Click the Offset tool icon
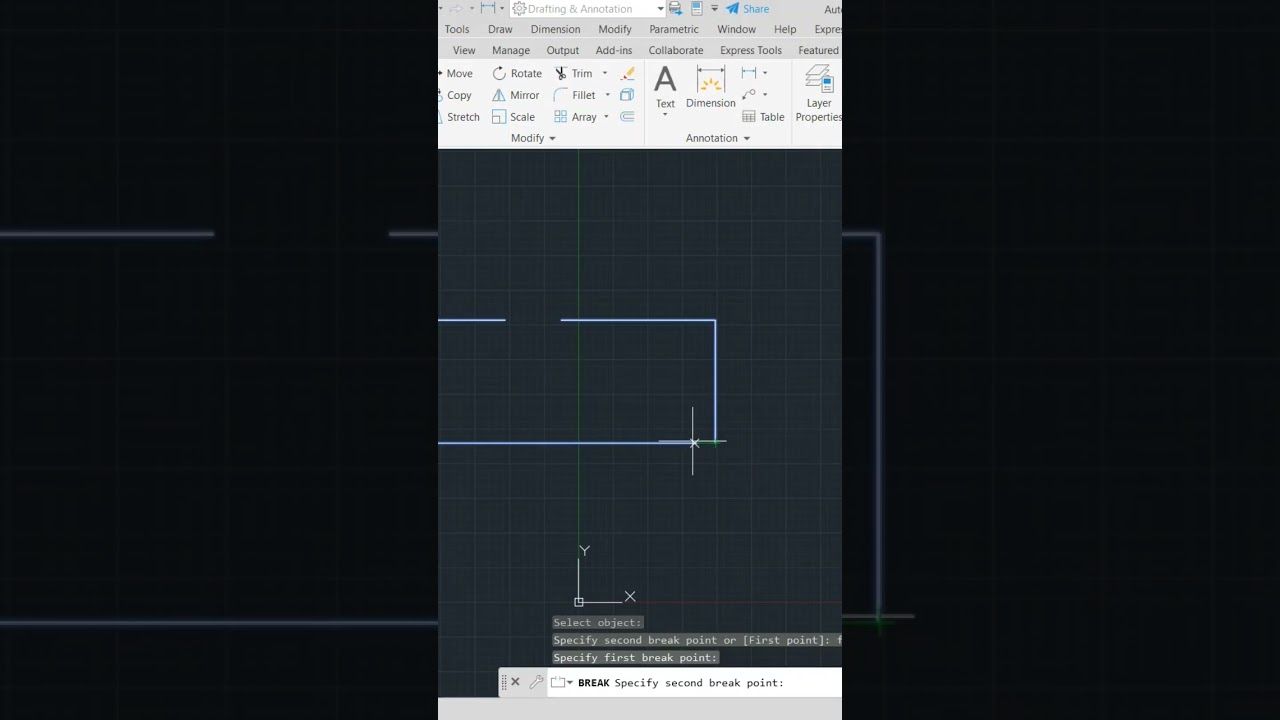 (x=627, y=117)
